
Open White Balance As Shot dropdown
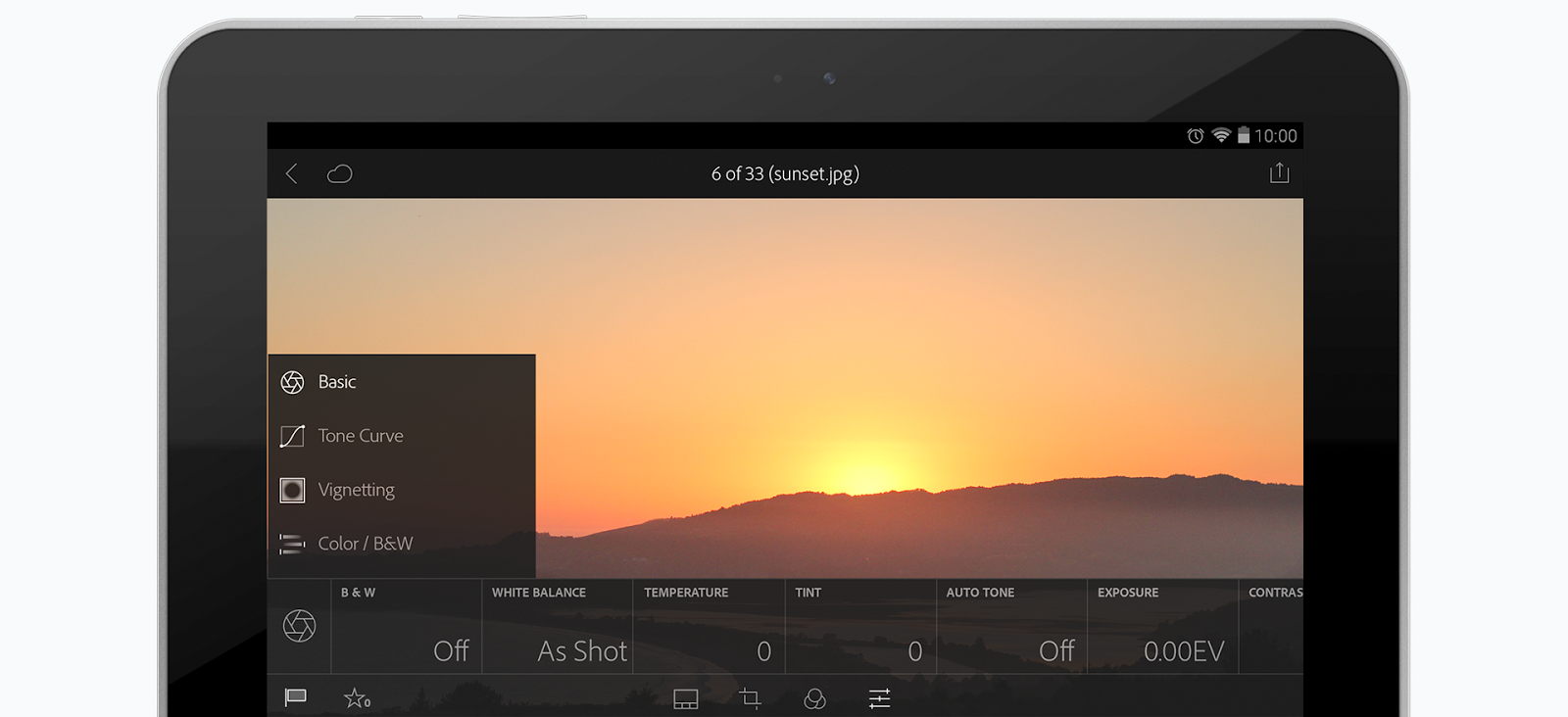558,626
